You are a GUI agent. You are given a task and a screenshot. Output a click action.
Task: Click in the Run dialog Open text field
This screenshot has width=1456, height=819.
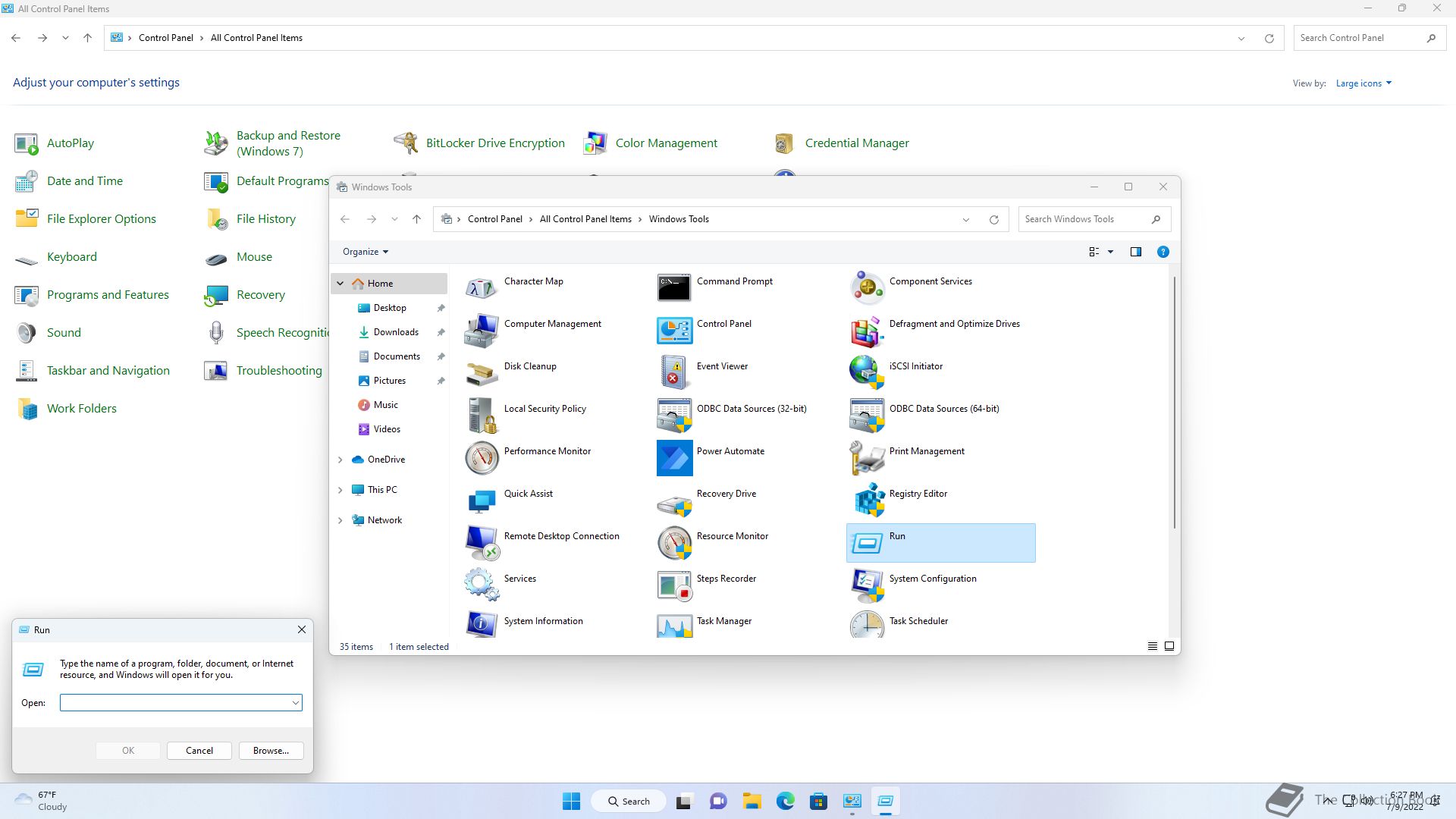point(175,703)
